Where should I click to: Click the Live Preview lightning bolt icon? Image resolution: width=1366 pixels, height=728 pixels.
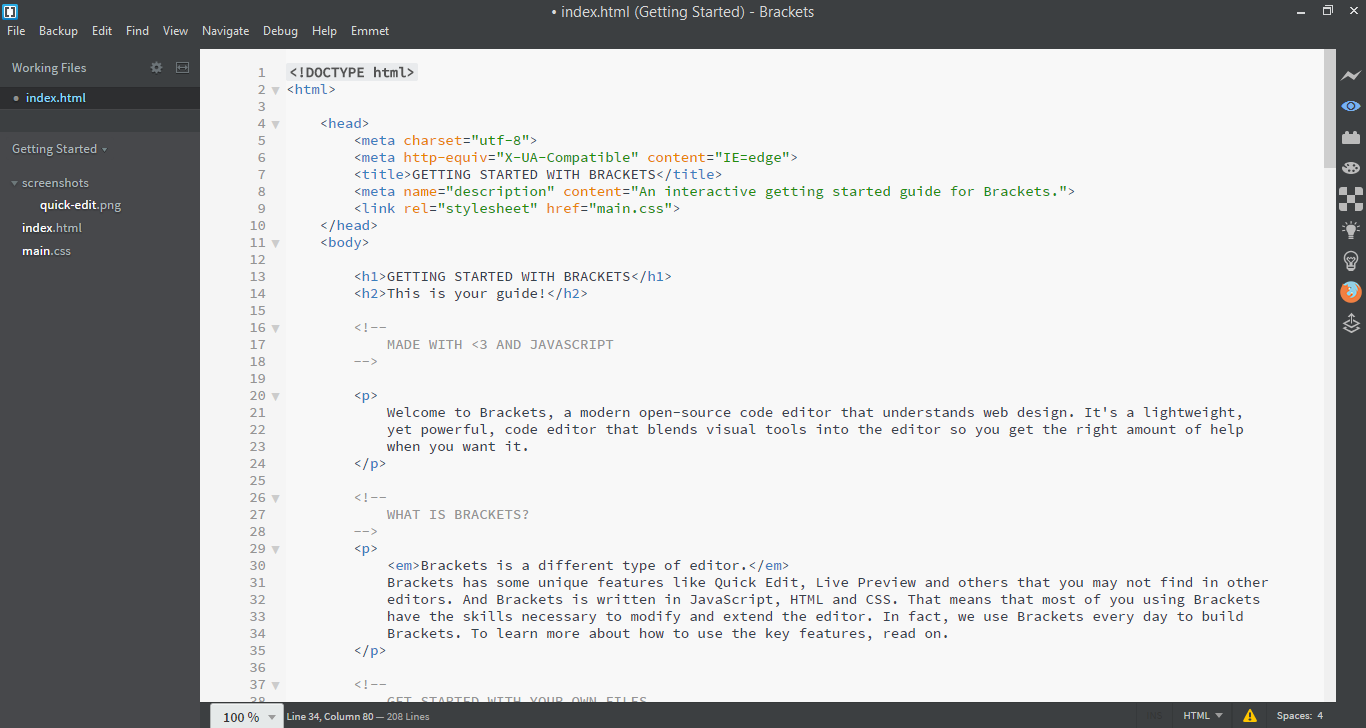click(1351, 75)
